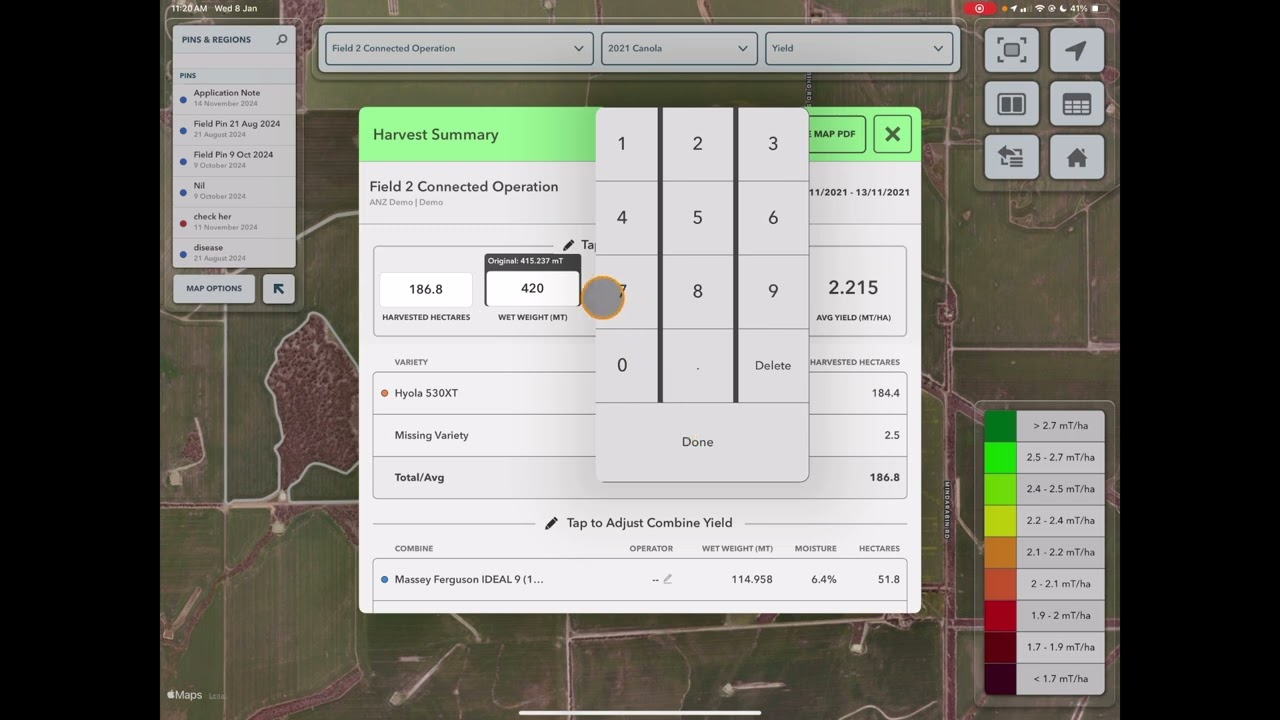Open the Yield layer dropdown
Screen dimensions: 1280x720
coord(858,48)
